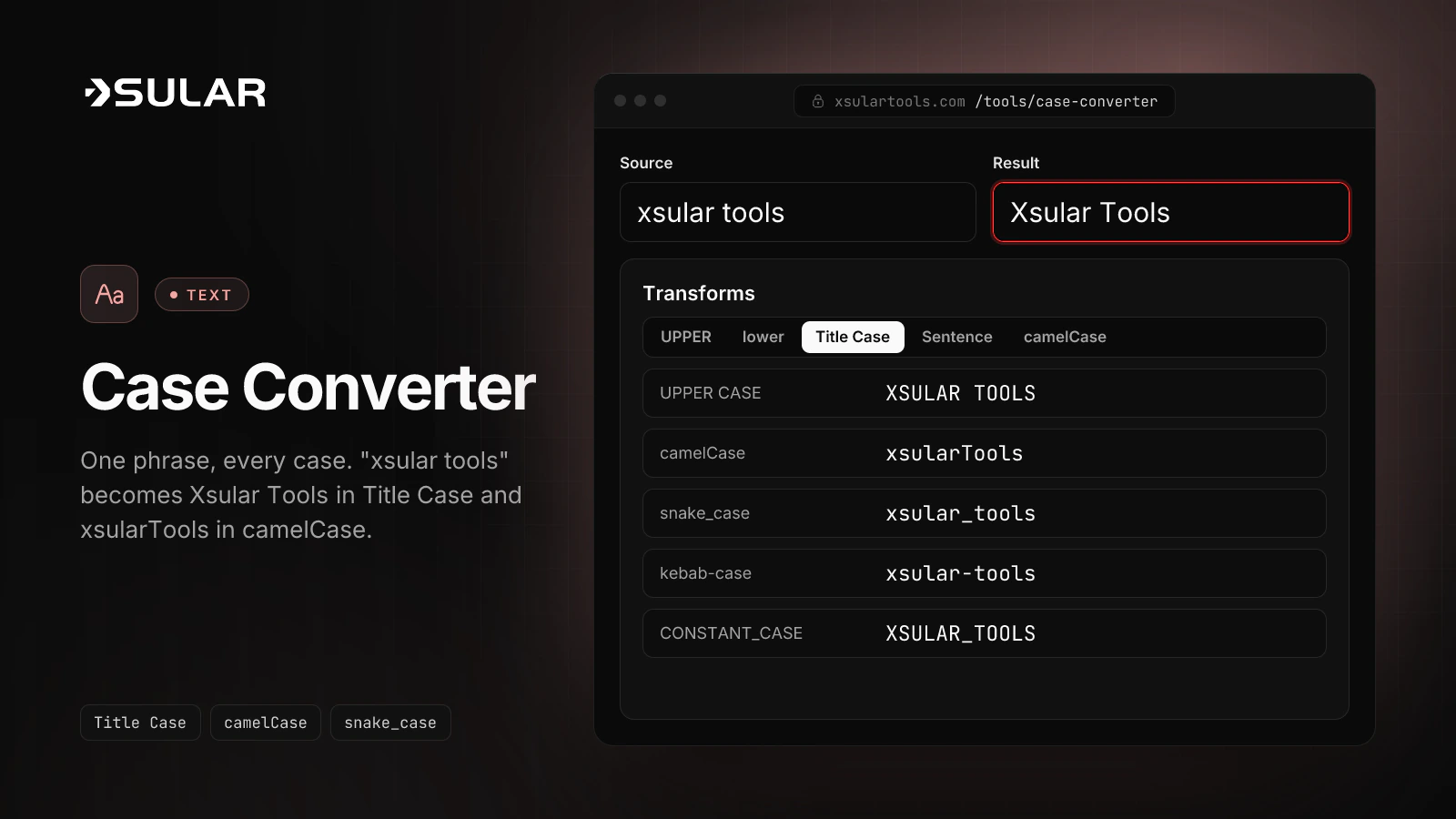Click the XSULAR TOOLS upper case value
This screenshot has width=1456, height=819.
(x=960, y=393)
